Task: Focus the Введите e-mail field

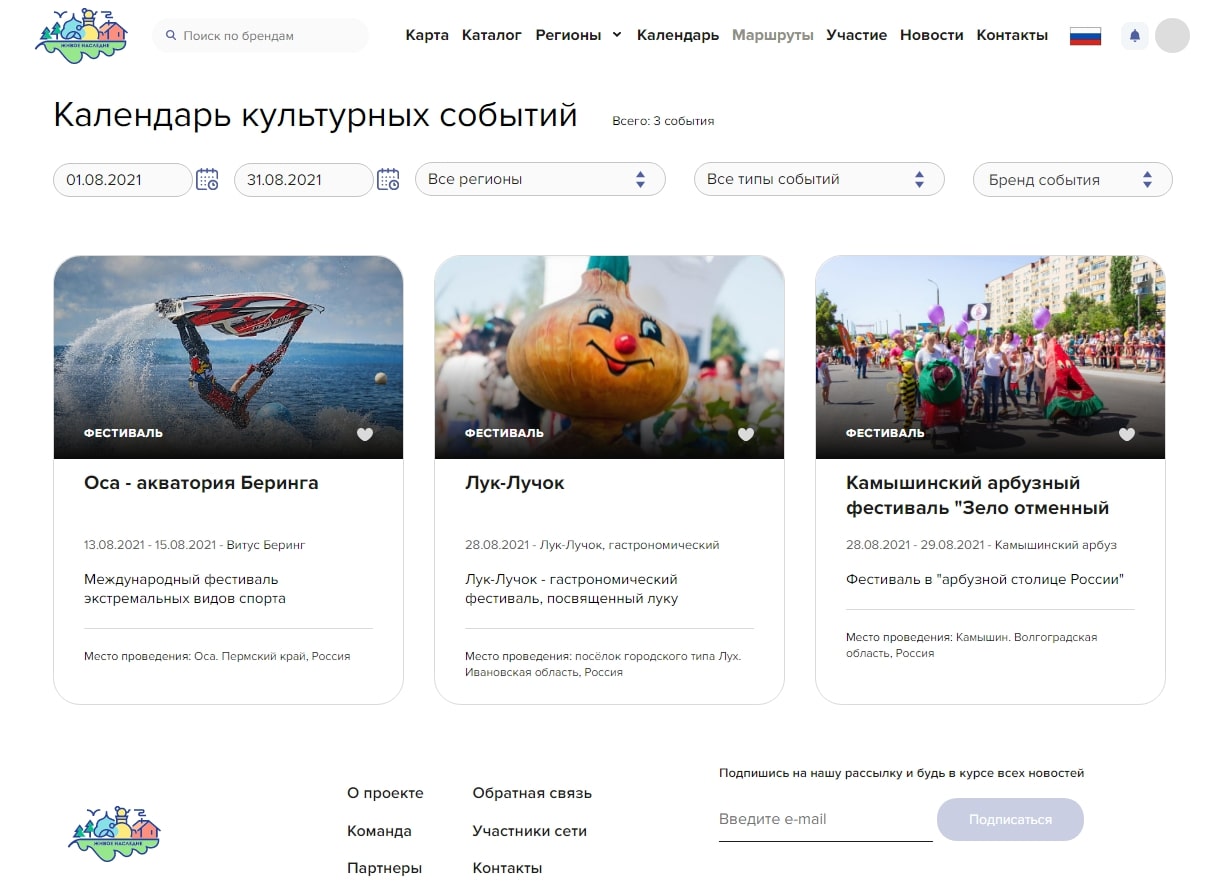Action: pos(825,819)
